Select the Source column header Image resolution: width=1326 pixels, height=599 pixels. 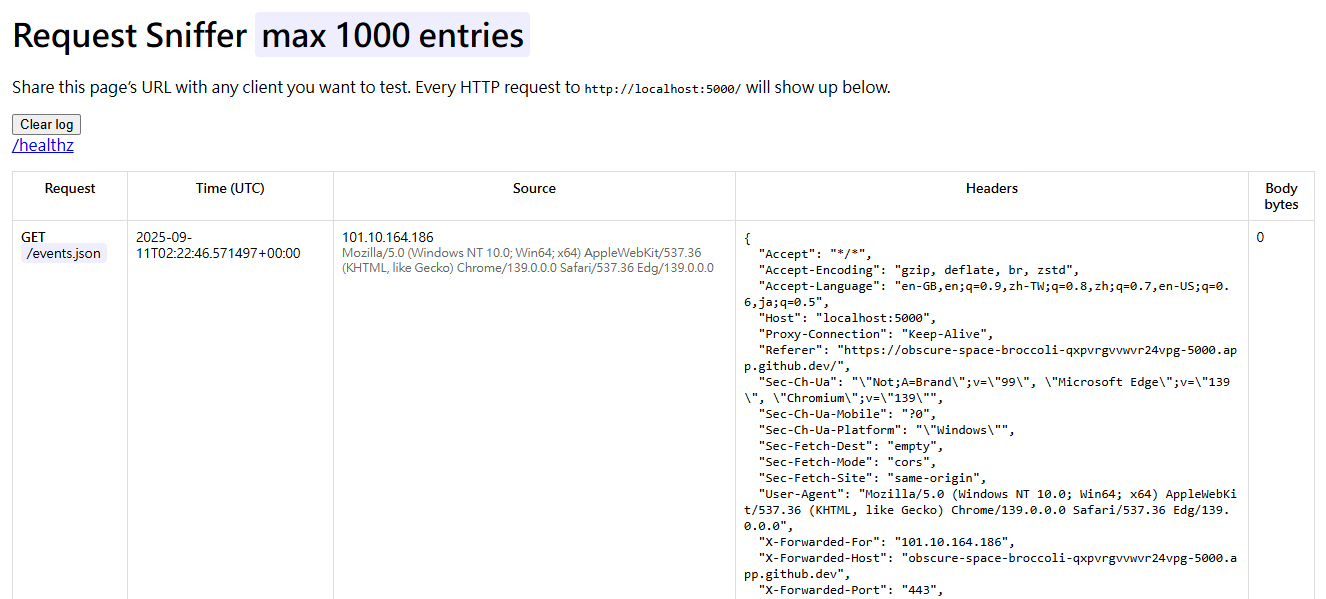534,188
